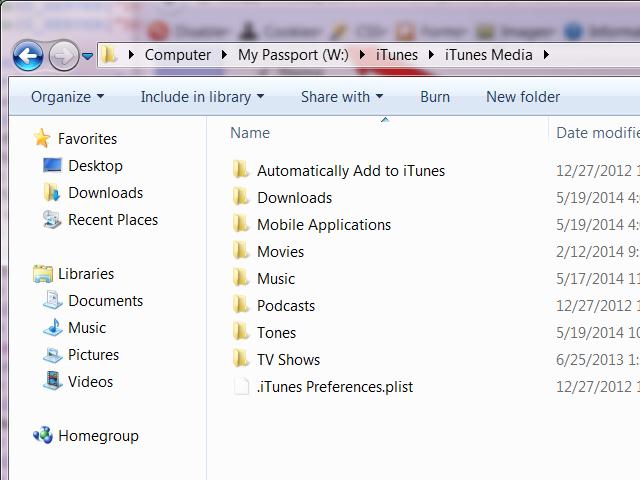Viewport: 640px width, 480px height.
Task: Expand the arrow after iTunes Media in breadcrumb
Action: (546, 55)
